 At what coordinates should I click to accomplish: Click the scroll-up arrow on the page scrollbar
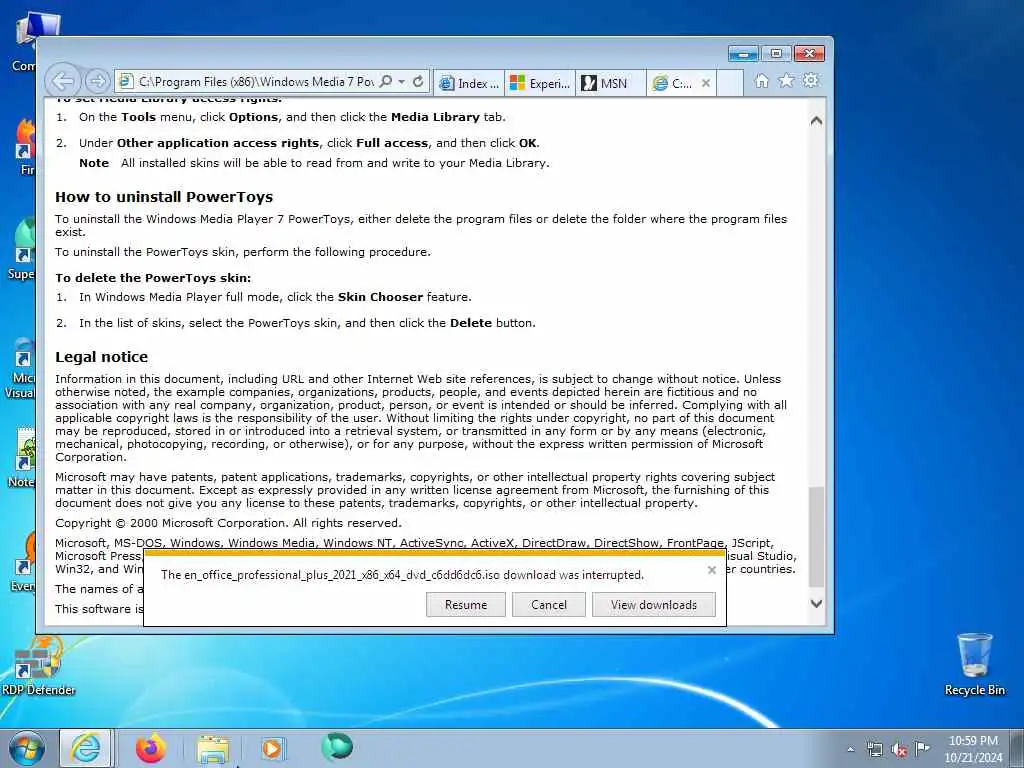[x=816, y=121]
